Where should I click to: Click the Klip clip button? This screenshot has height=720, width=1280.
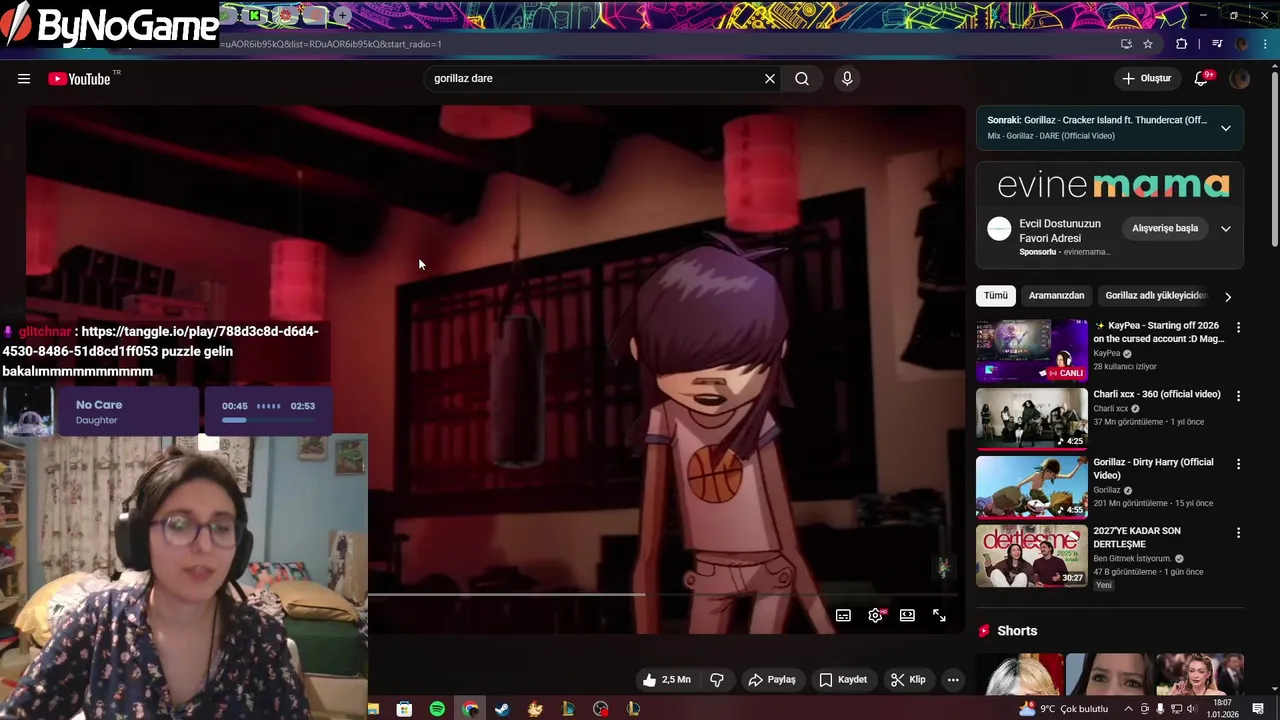(908, 680)
